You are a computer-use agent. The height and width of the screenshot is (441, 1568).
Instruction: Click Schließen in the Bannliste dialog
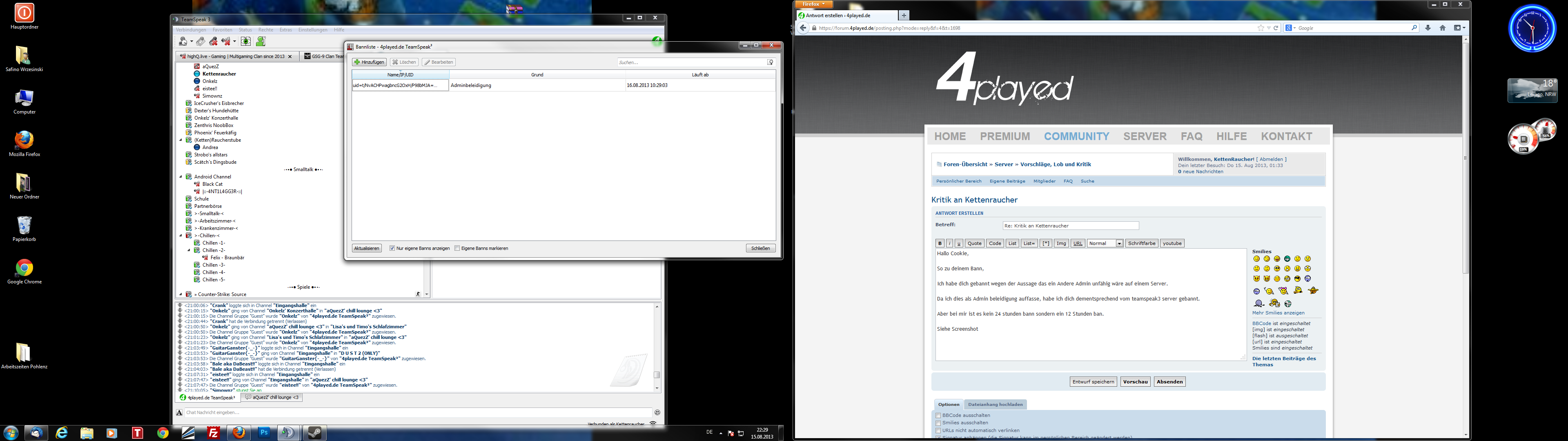click(761, 249)
